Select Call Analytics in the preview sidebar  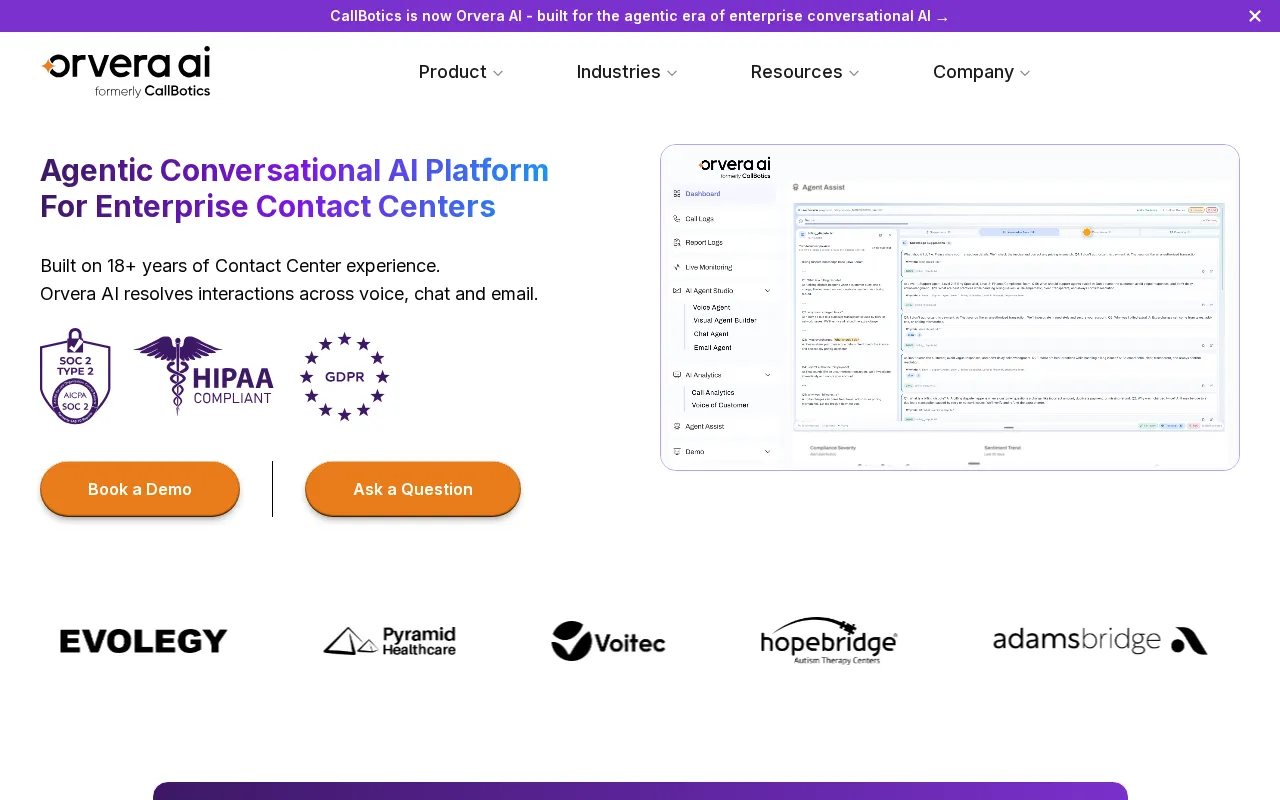(713, 393)
